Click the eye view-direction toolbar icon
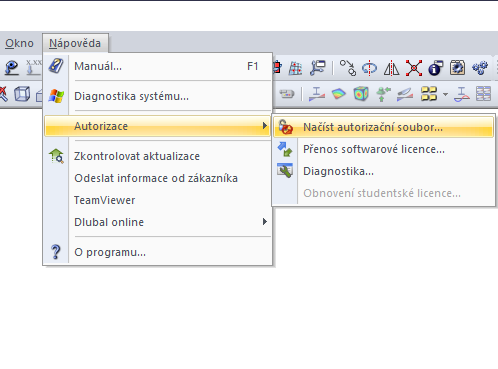Screen dimensions: 498x369 (11, 68)
